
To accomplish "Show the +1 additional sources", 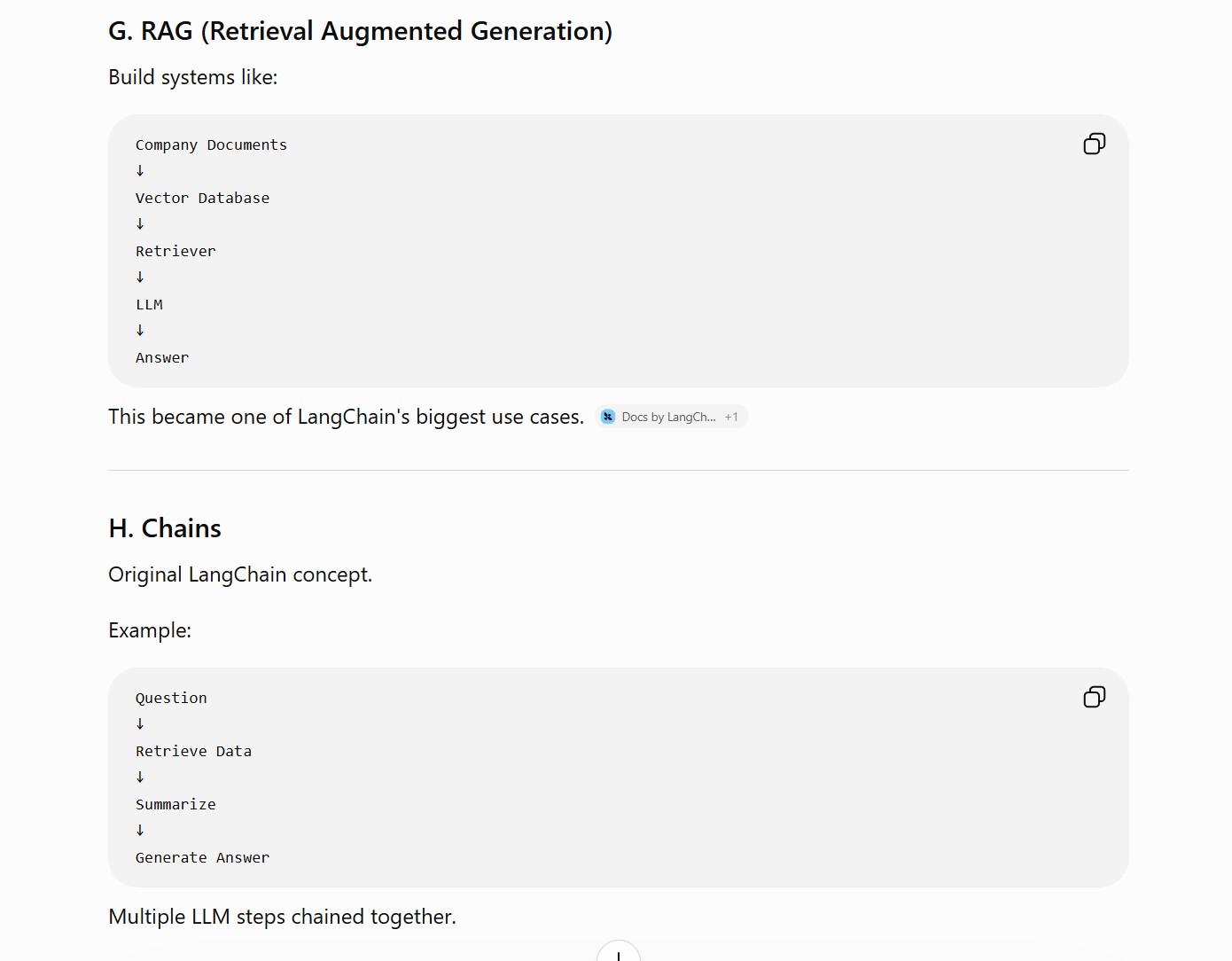I will tap(731, 417).
